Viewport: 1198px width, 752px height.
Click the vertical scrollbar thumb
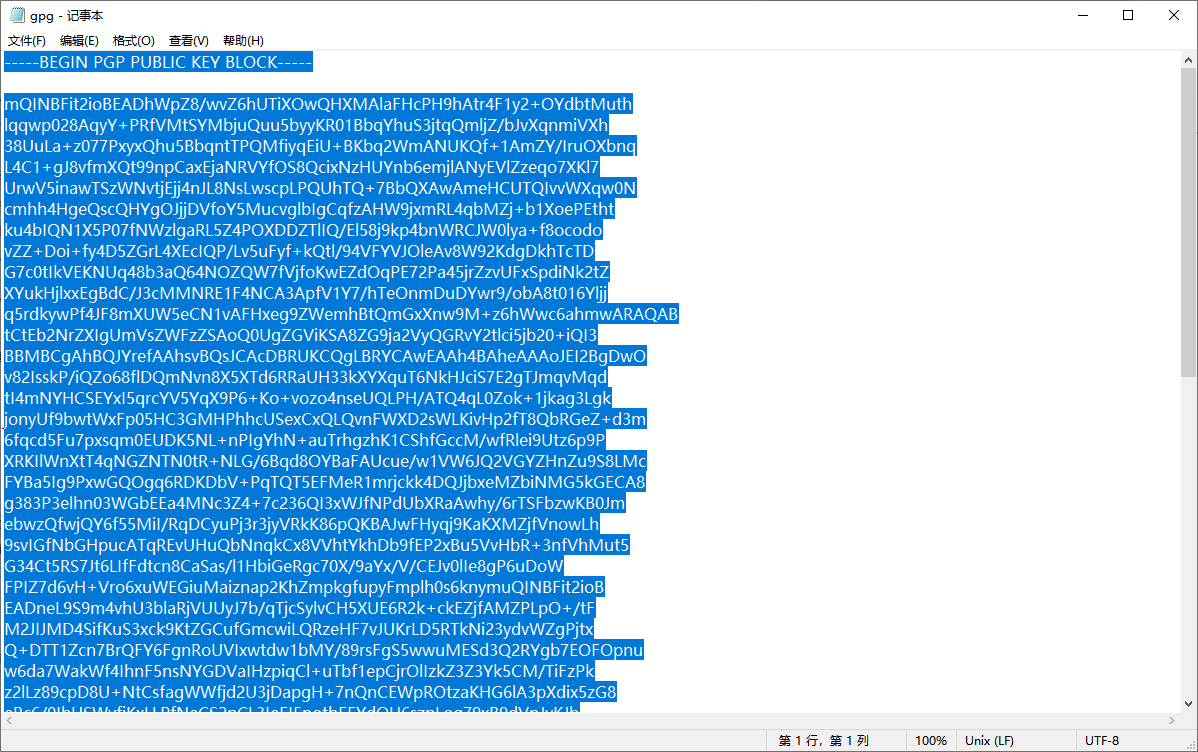pyautogui.click(x=1188, y=222)
